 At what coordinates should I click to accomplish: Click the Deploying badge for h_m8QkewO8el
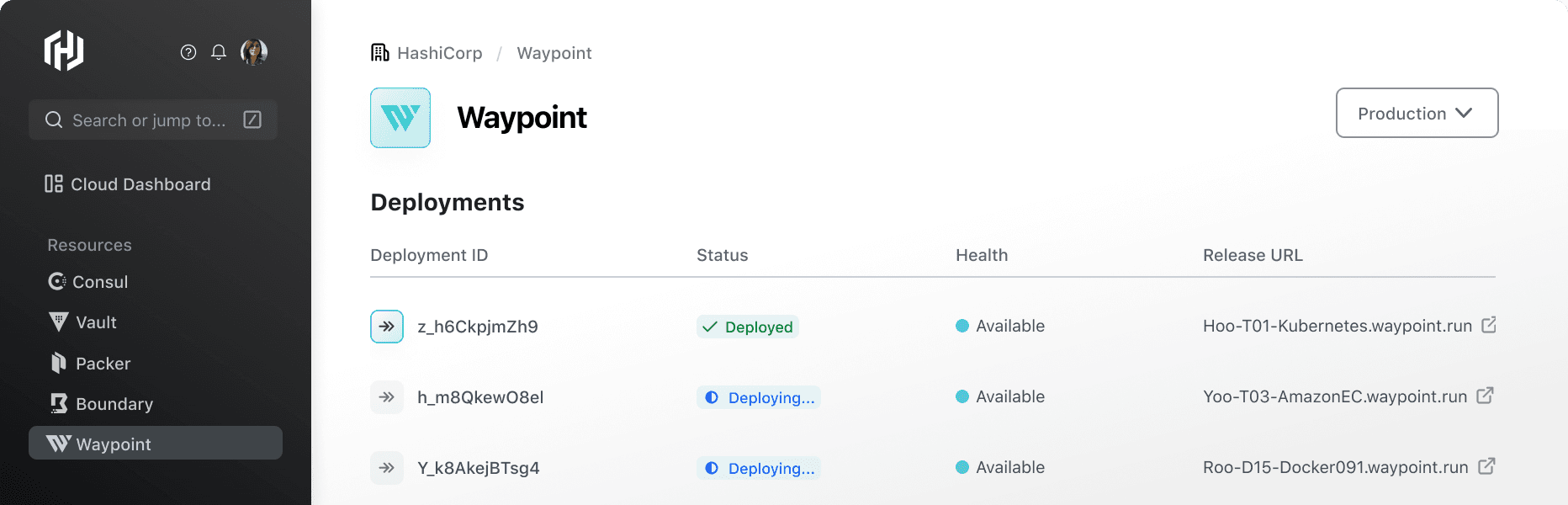coord(759,397)
